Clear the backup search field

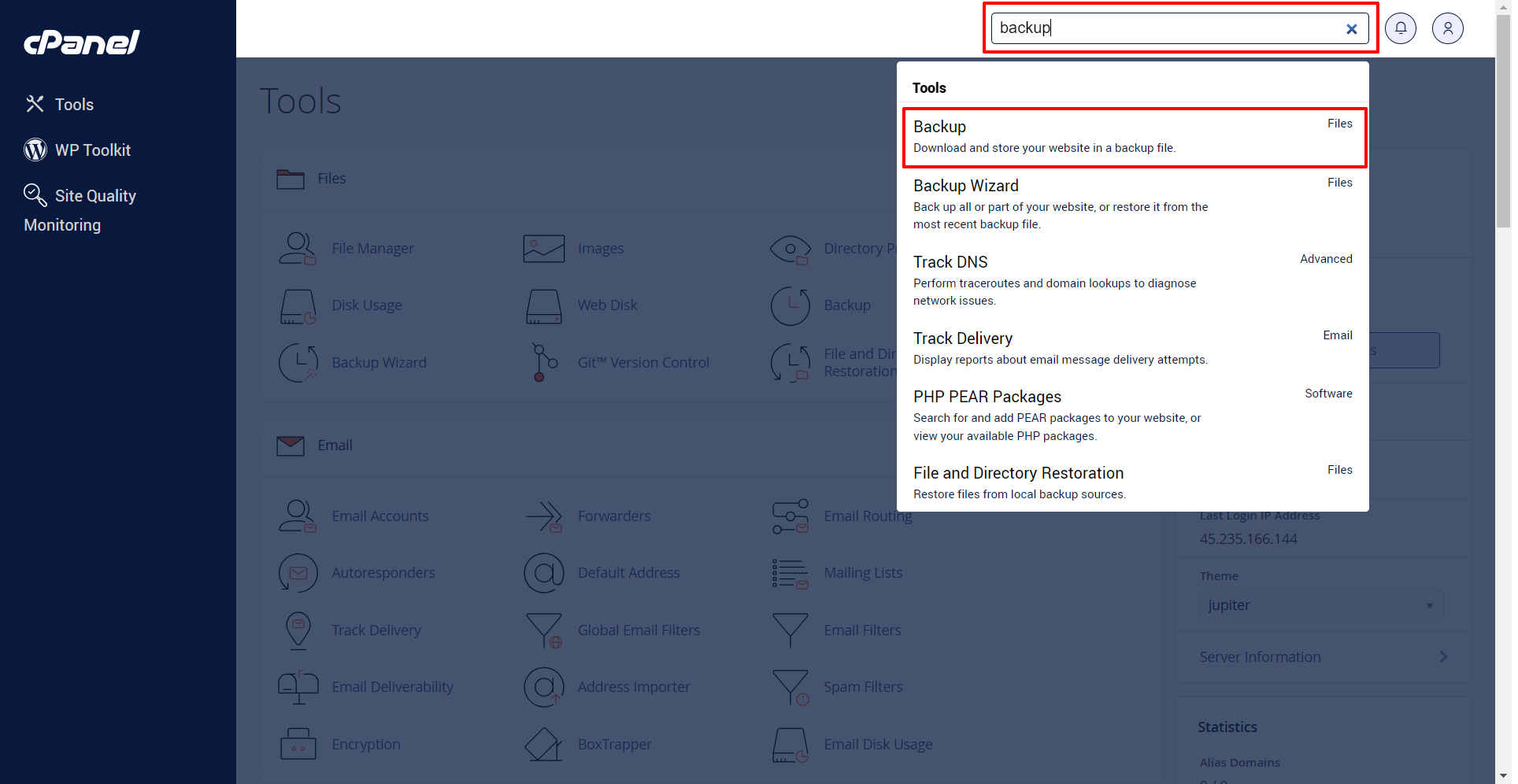[x=1352, y=28]
